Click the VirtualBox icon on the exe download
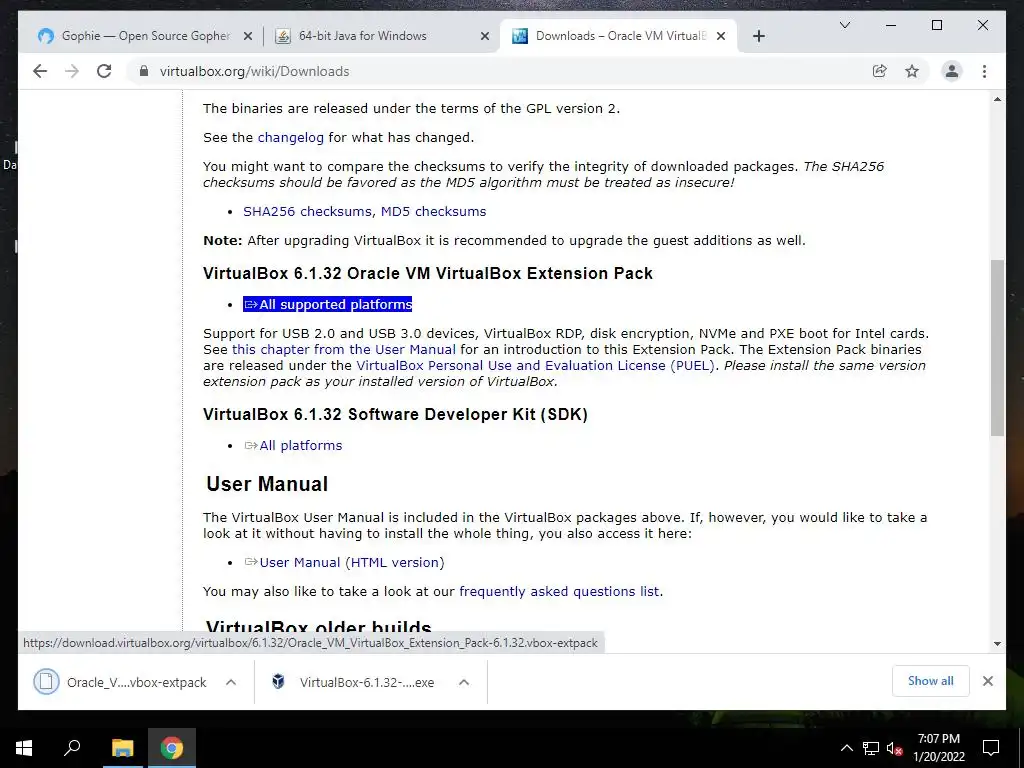This screenshot has height=768, width=1024. point(278,682)
